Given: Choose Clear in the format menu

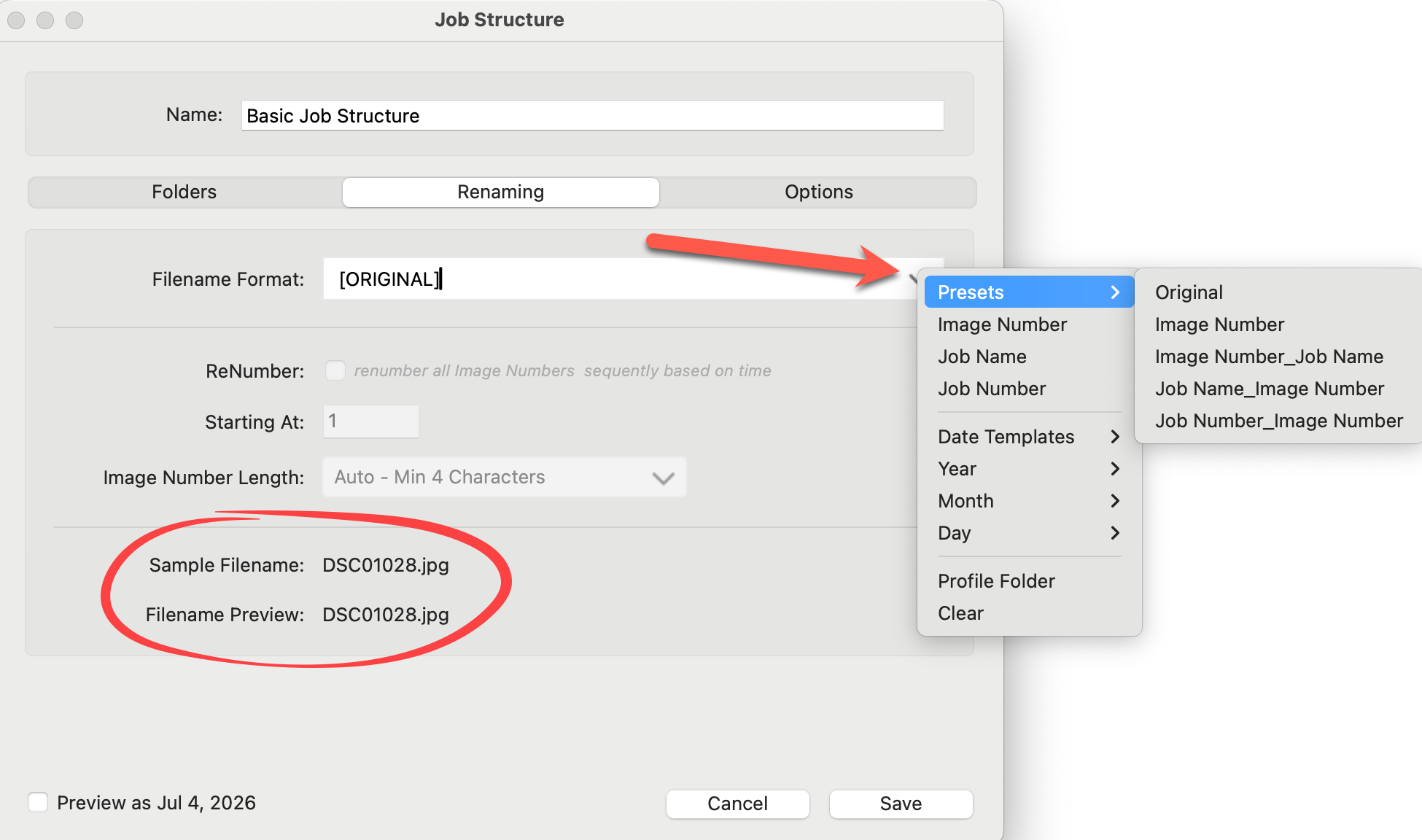Looking at the screenshot, I should click(x=960, y=613).
